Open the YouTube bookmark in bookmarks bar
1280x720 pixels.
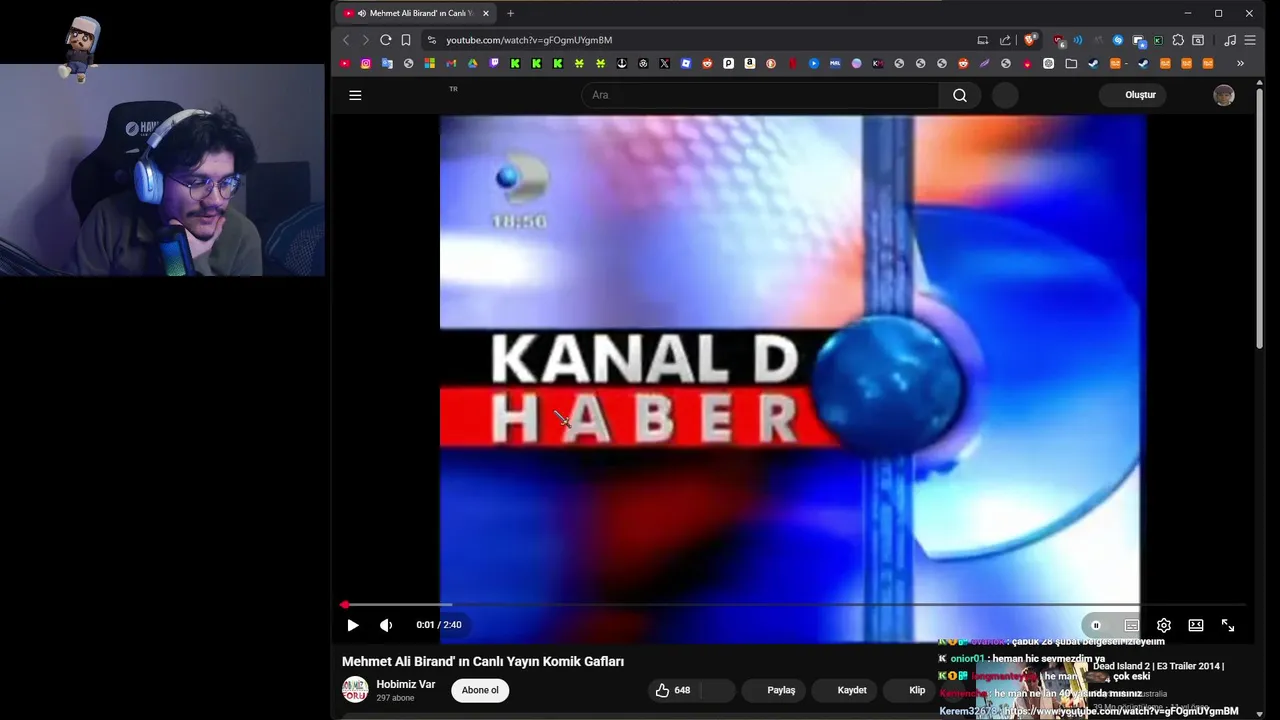[345, 63]
